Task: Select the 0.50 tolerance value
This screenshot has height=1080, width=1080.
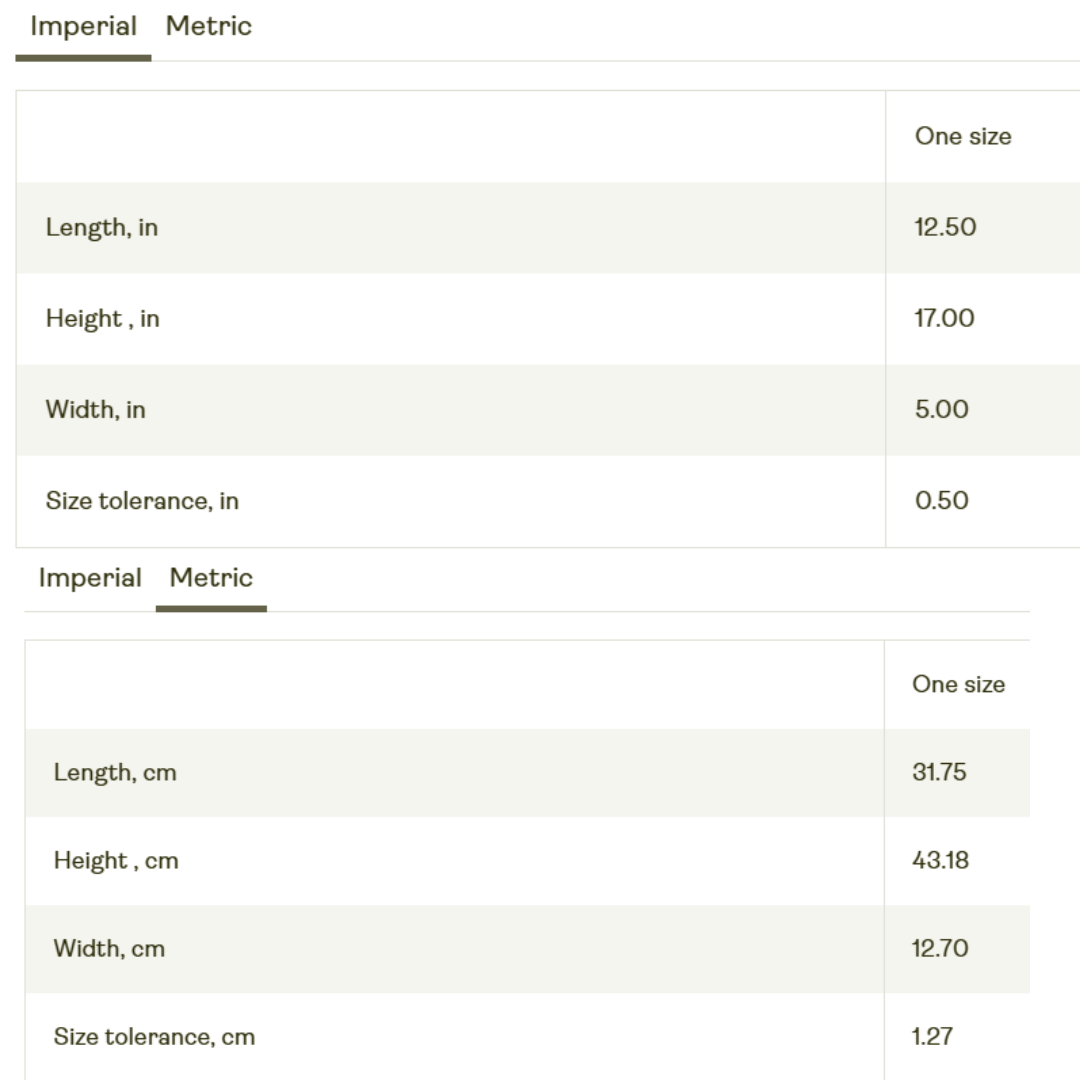Action: 942,501
